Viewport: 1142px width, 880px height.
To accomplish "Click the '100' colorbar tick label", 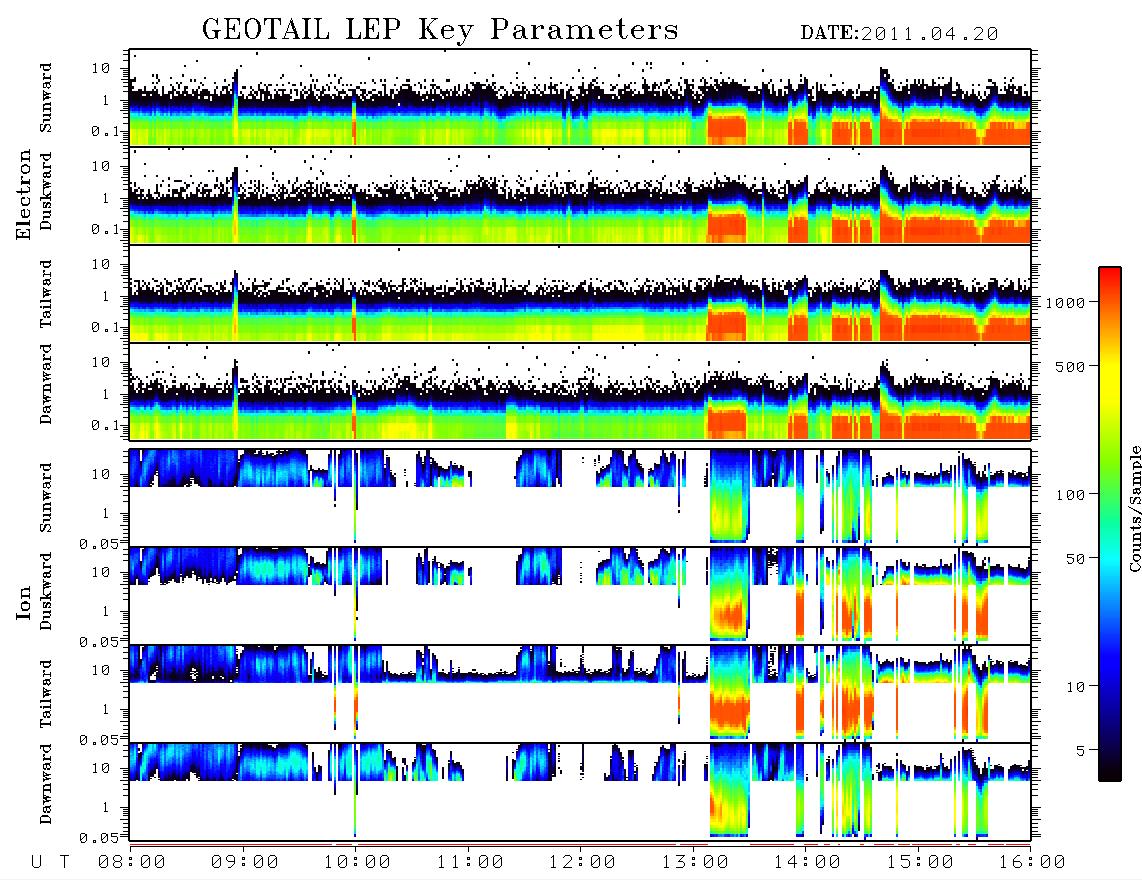I will [1070, 495].
